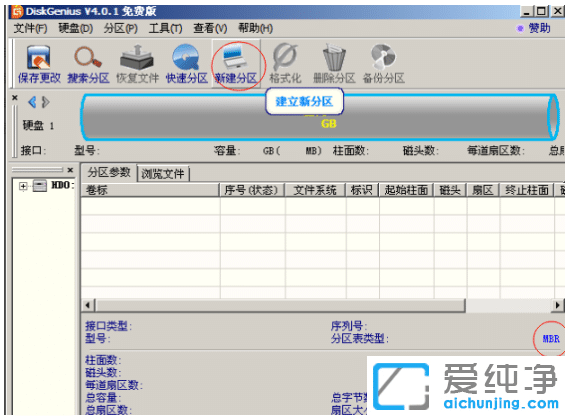Switch to the 浏览文件 tab

point(163,174)
